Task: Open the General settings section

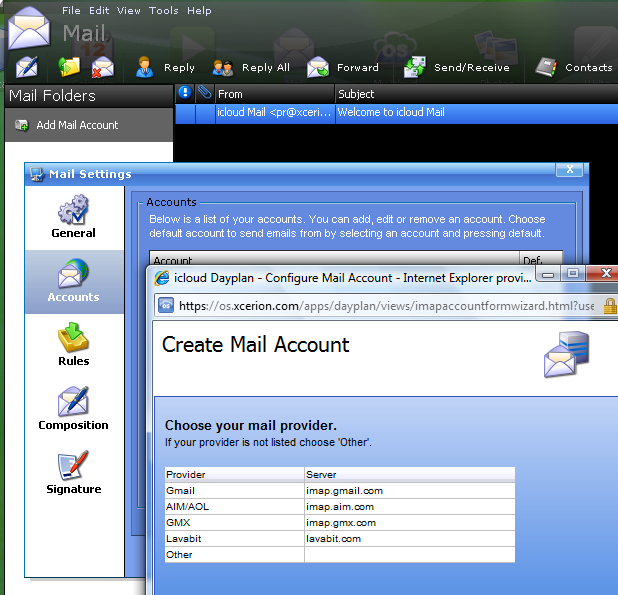Action: pos(73,217)
